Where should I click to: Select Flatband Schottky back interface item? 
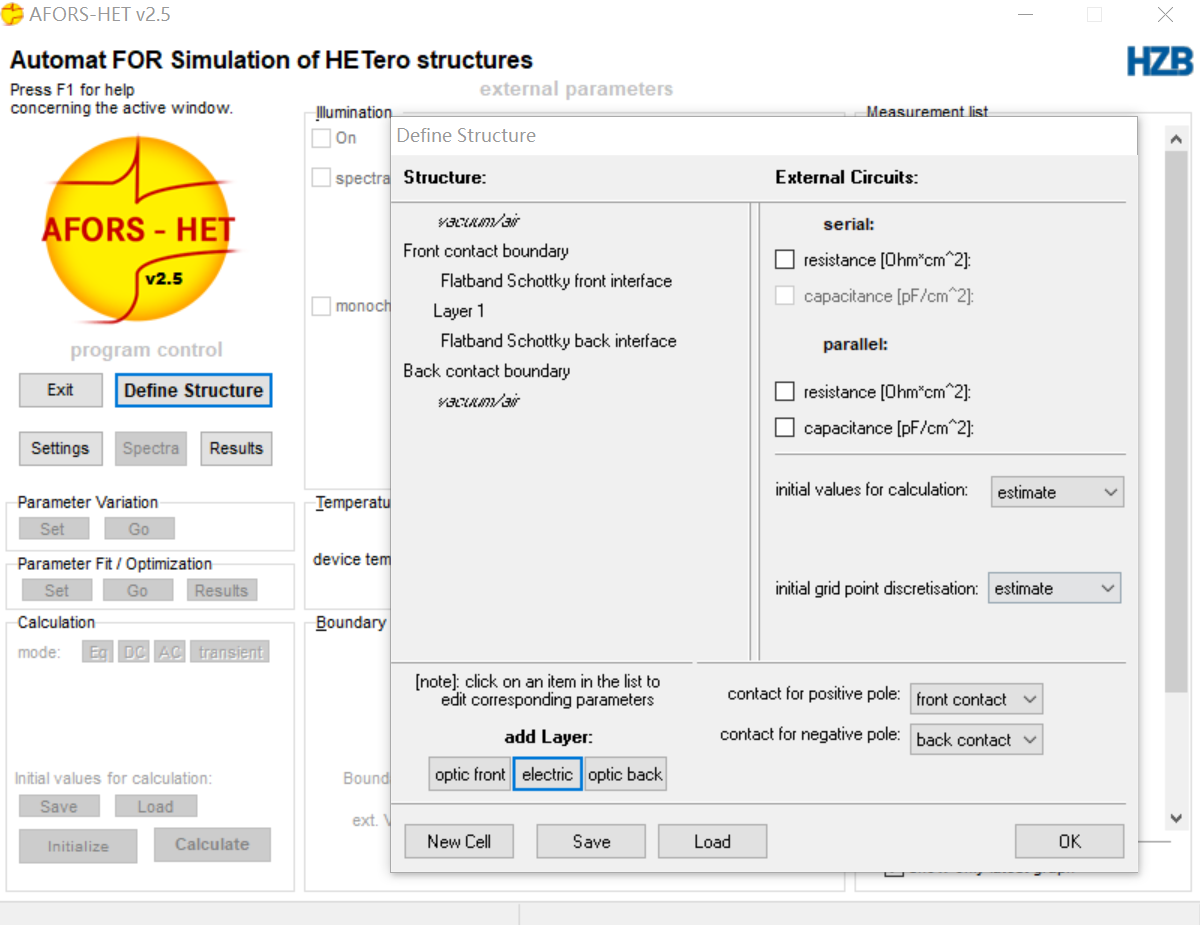(x=558, y=341)
